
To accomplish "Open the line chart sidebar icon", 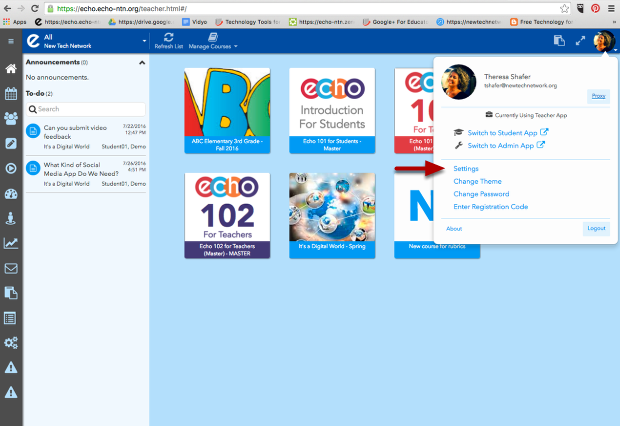I will click(x=11, y=243).
